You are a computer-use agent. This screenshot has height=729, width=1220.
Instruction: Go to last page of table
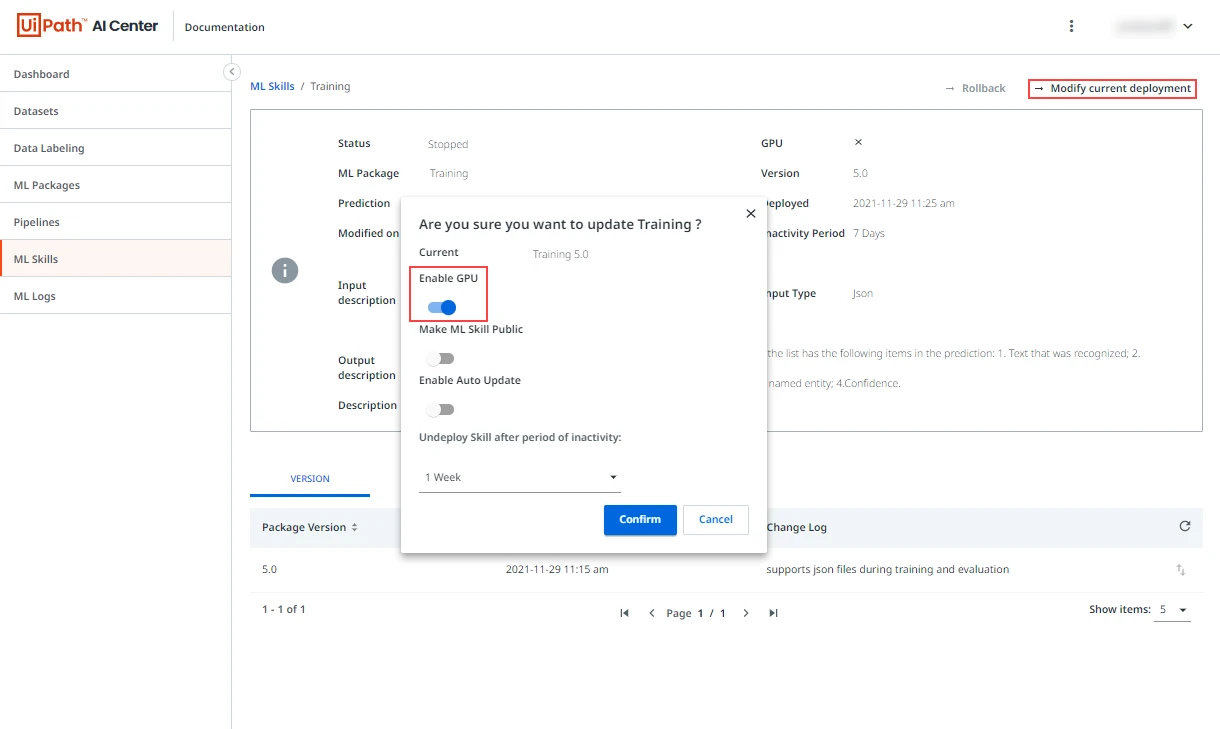click(773, 613)
